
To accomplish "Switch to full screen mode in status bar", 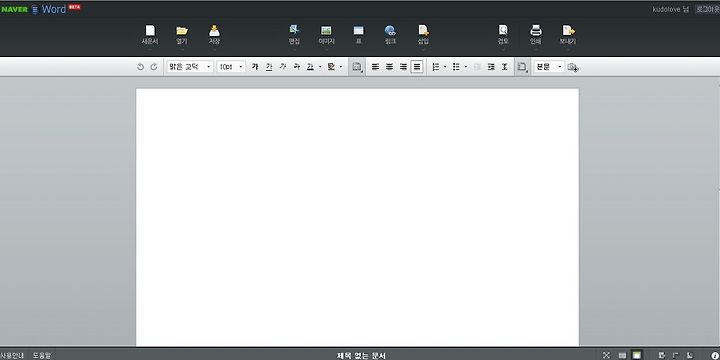I will click(606, 355).
